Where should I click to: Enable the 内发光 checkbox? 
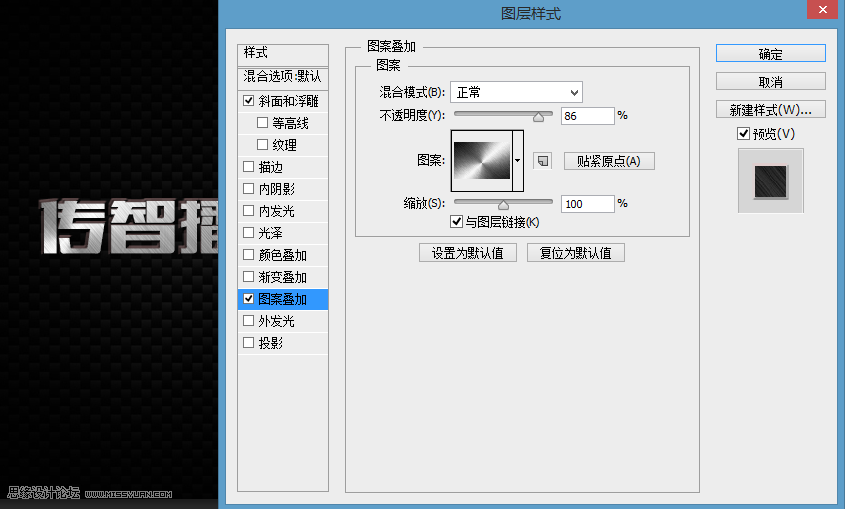click(248, 211)
